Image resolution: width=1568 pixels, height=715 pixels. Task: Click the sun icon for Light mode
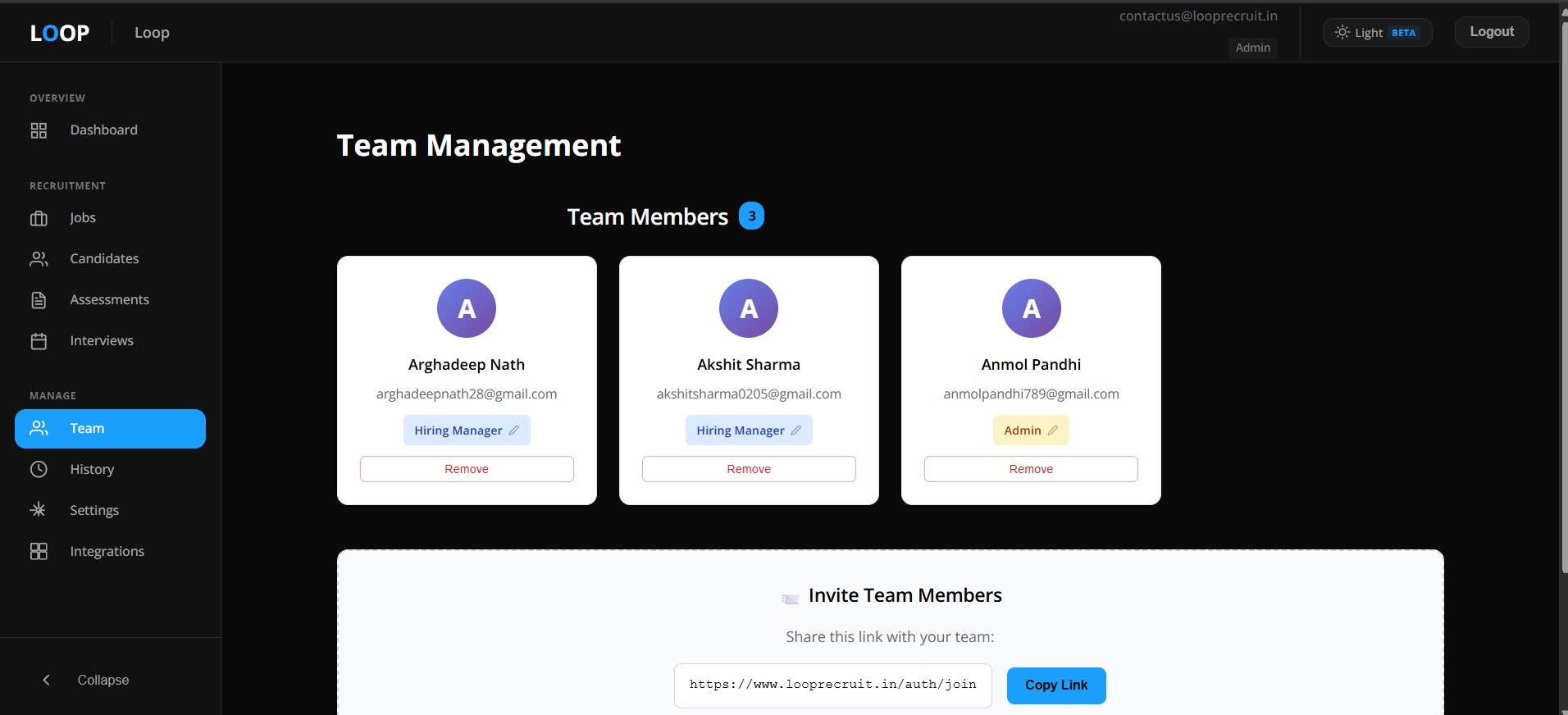point(1342,32)
